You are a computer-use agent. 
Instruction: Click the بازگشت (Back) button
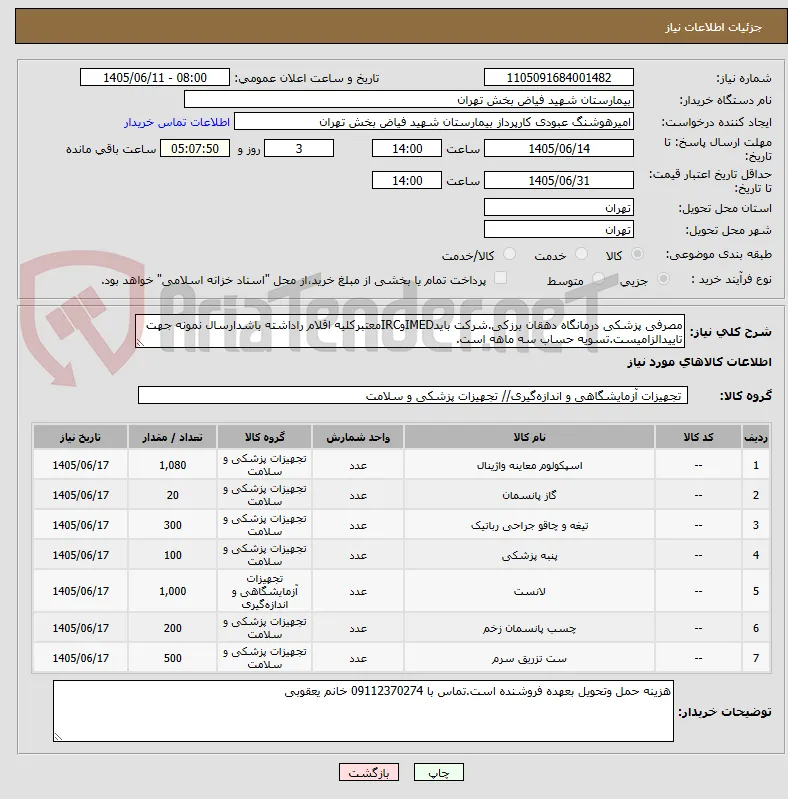369,773
